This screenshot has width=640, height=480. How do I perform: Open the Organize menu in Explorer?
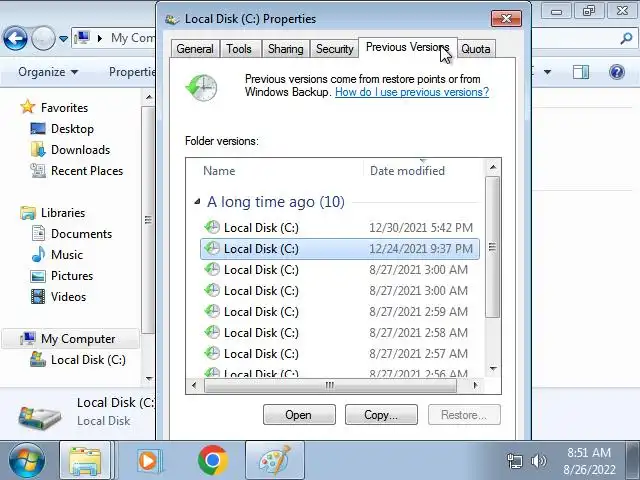coord(48,72)
